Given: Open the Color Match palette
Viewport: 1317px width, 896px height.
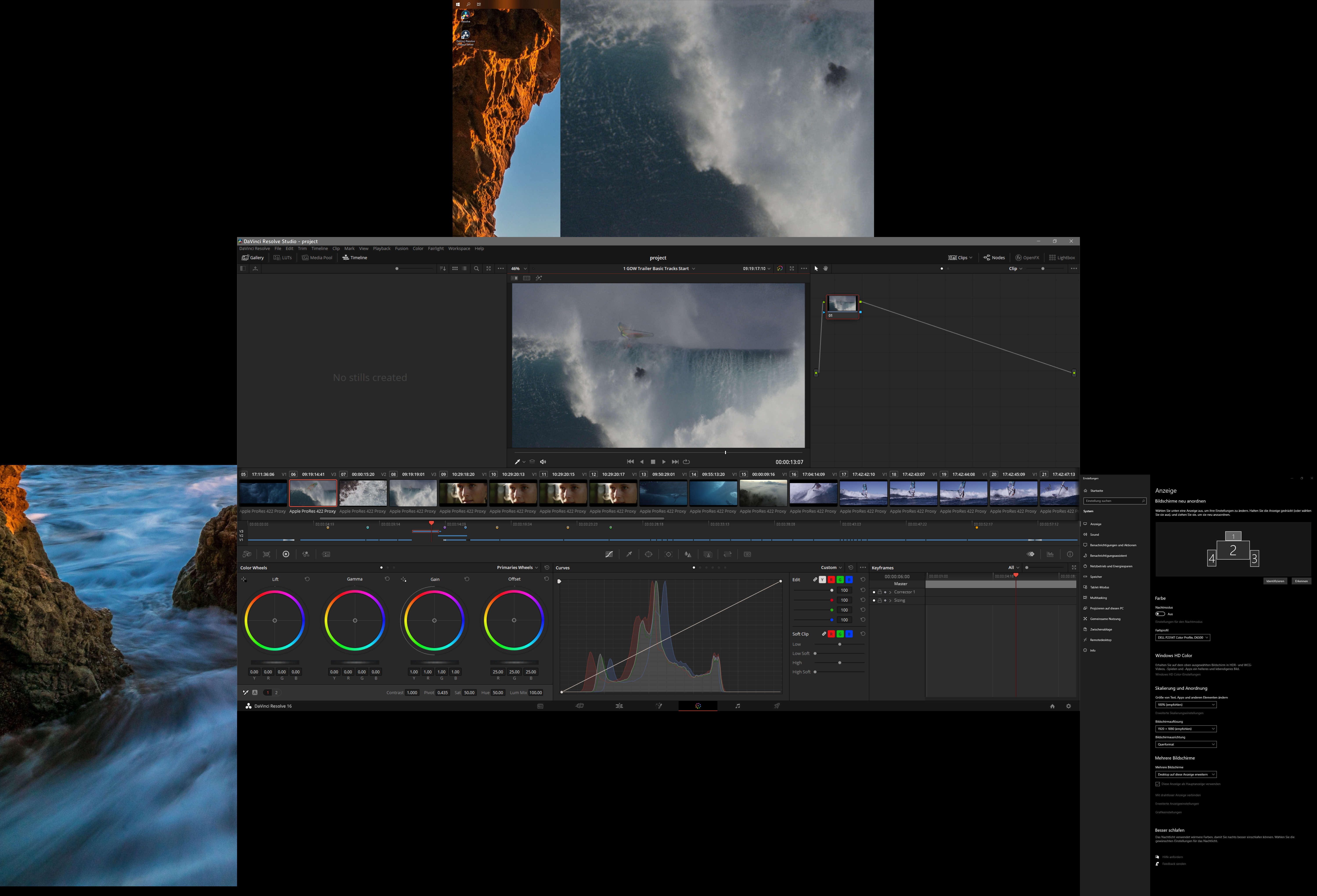Looking at the screenshot, I should click(266, 554).
